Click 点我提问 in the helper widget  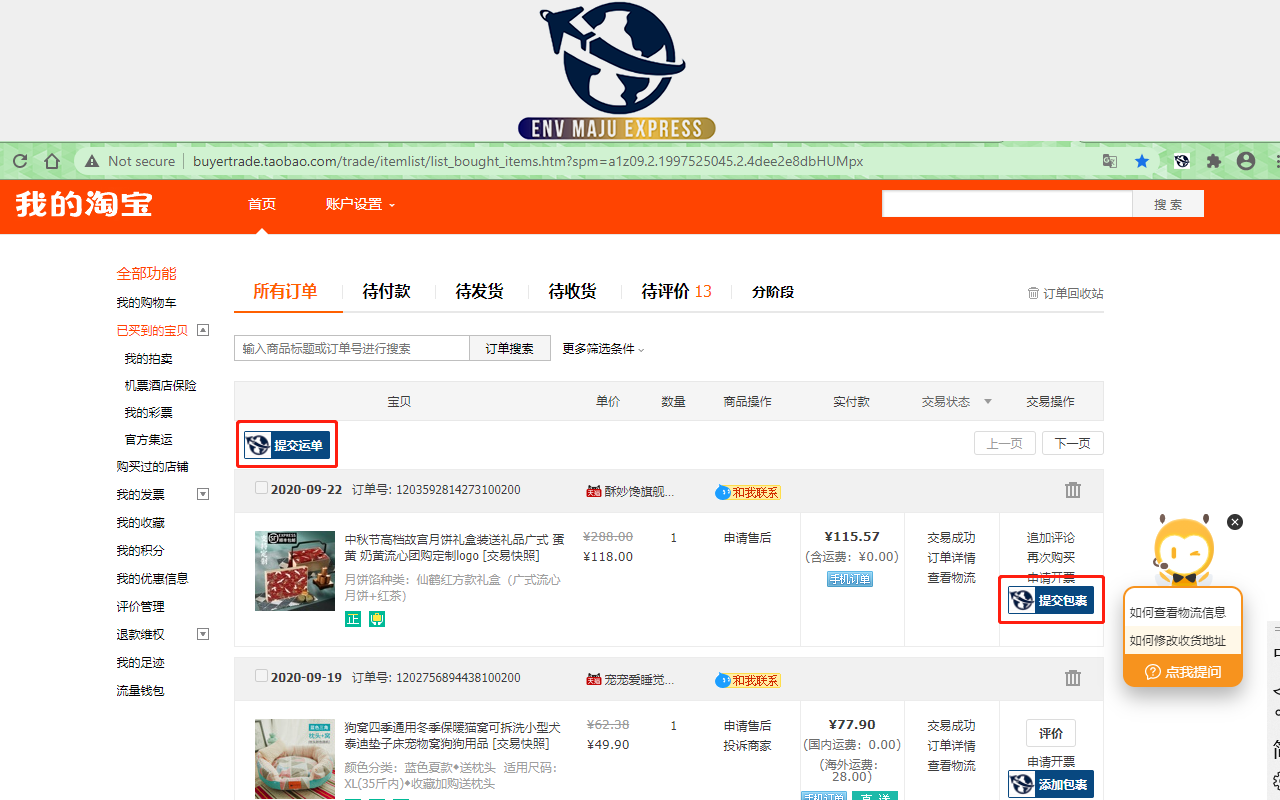tap(1183, 672)
